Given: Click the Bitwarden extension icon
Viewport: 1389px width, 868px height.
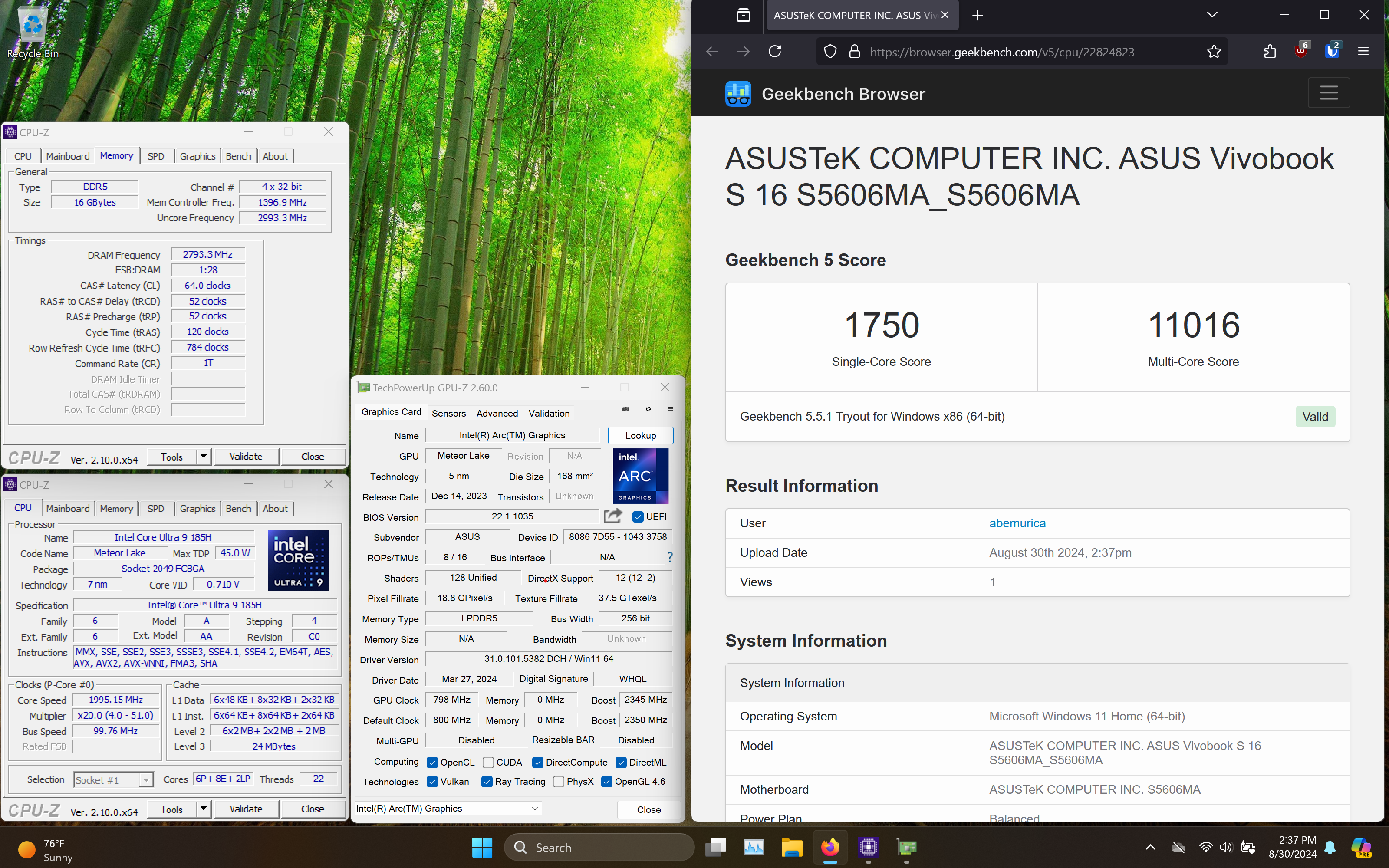Looking at the screenshot, I should click(1332, 50).
